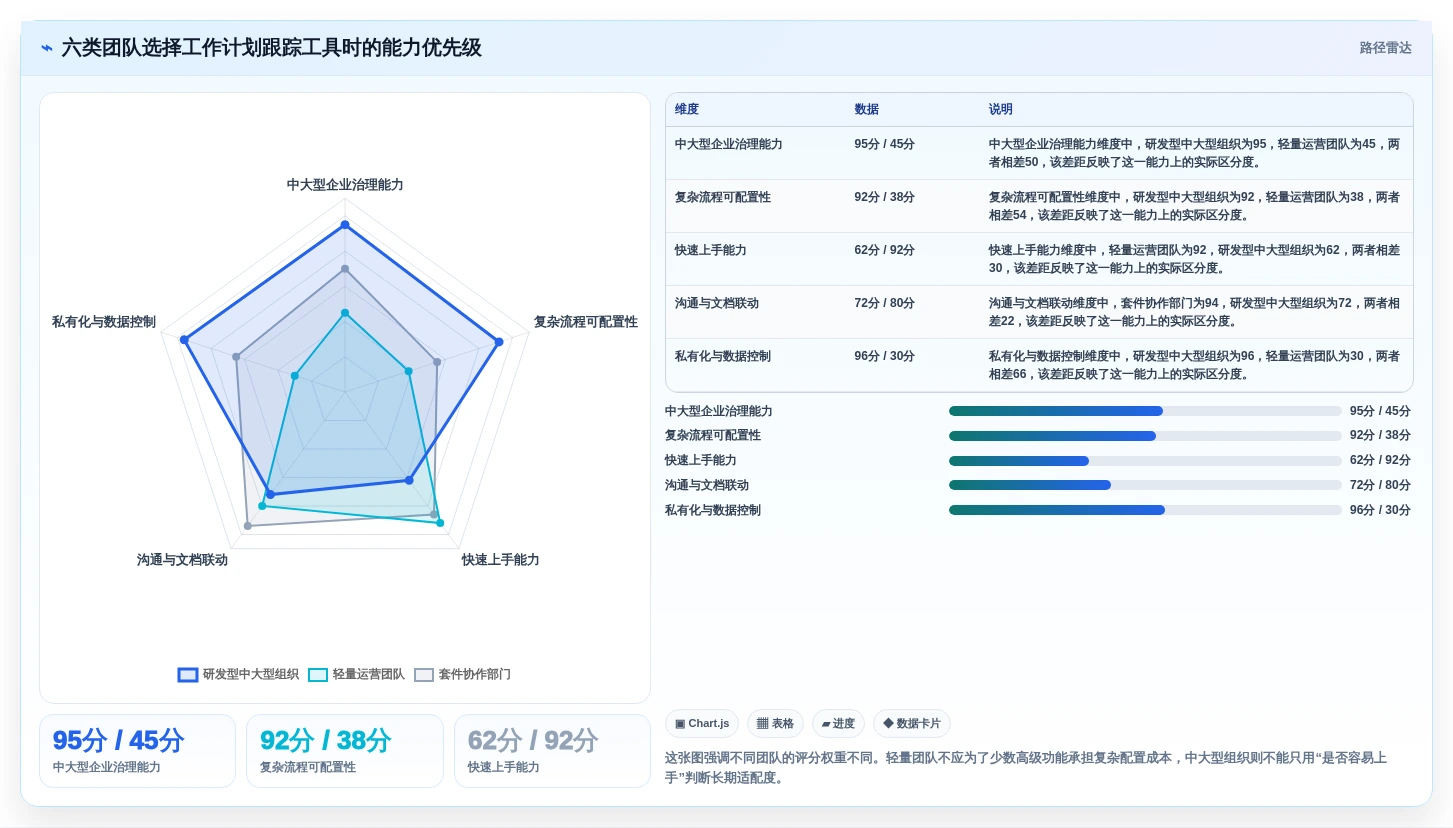The width and height of the screenshot is (1453, 828).
Task: Toggle 研发型中大型组织 legend series
Action: click(x=238, y=675)
